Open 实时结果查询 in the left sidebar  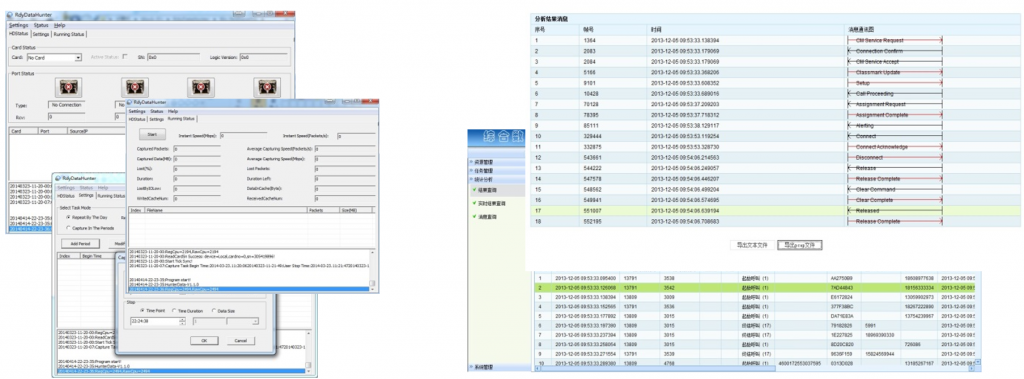pos(492,204)
